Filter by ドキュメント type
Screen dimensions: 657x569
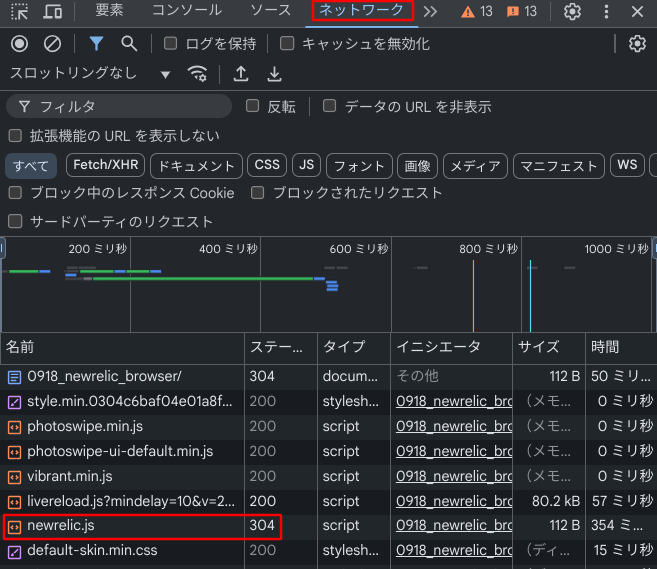(196, 166)
